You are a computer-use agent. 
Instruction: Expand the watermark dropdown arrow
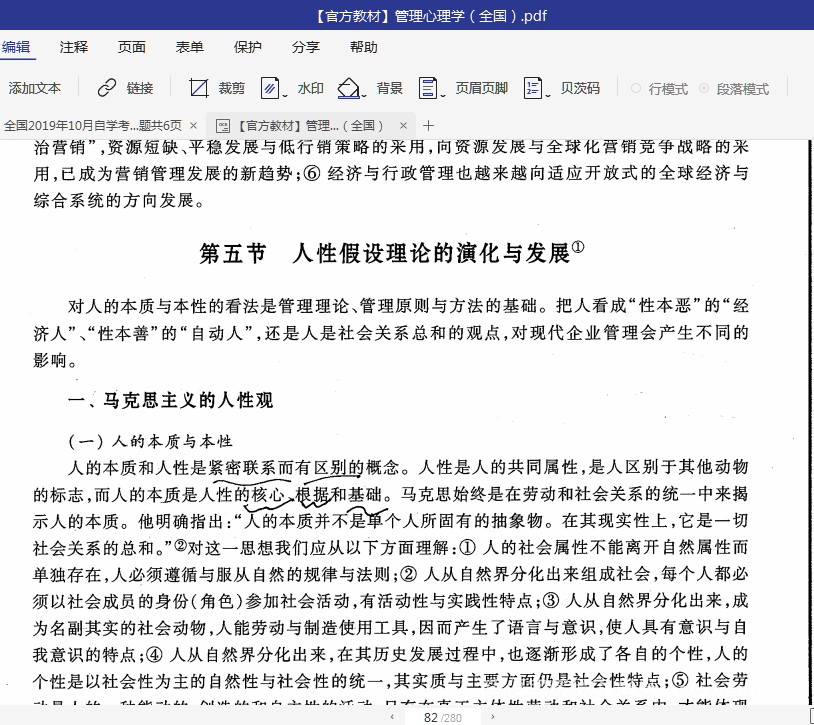pyautogui.click(x=285, y=95)
